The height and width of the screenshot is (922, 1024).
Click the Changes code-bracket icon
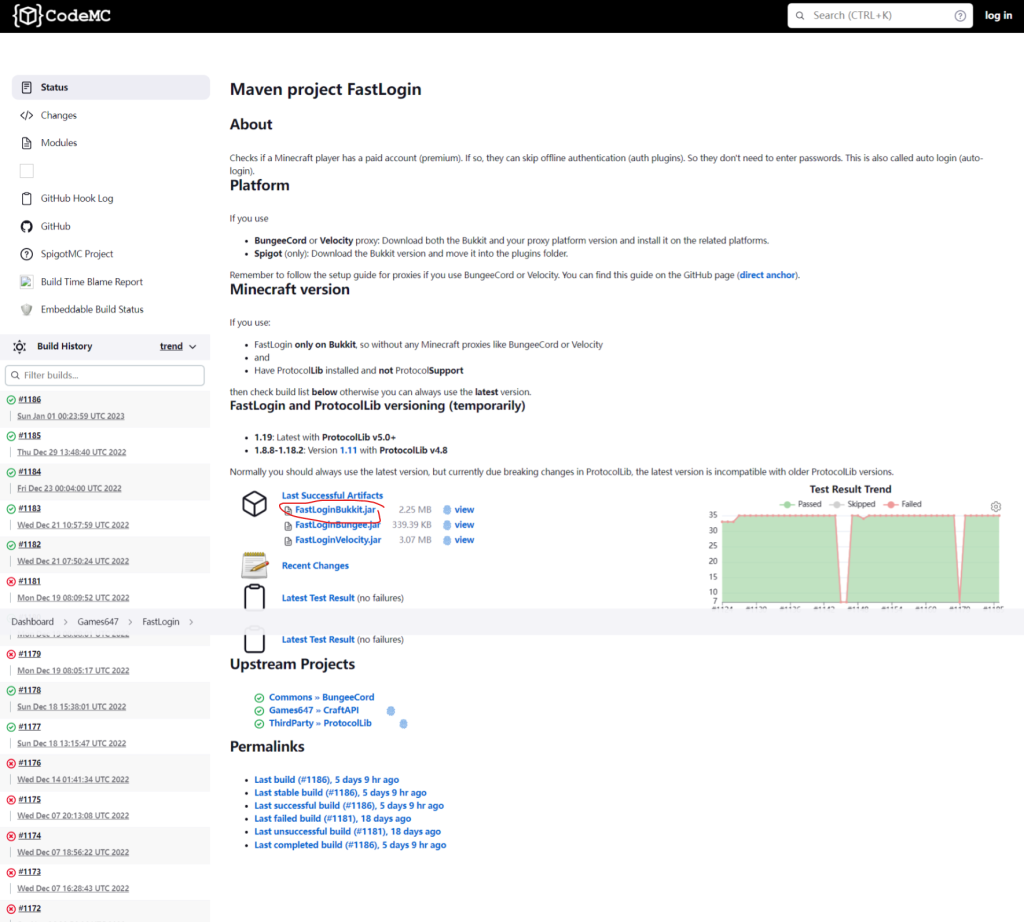click(27, 116)
